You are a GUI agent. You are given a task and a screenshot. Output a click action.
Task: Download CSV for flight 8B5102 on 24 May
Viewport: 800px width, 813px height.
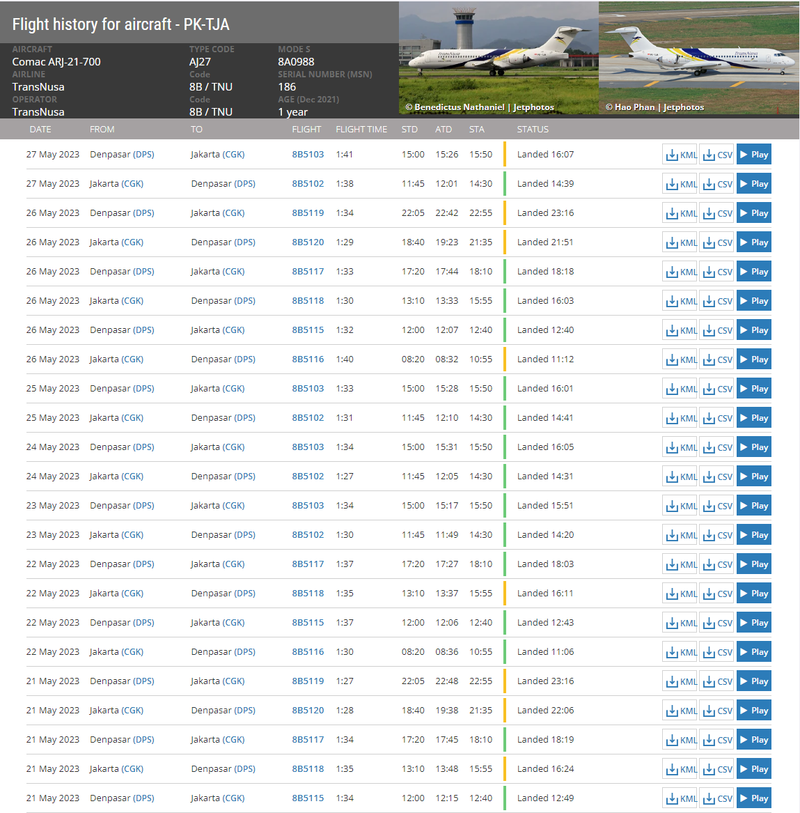tap(717, 476)
